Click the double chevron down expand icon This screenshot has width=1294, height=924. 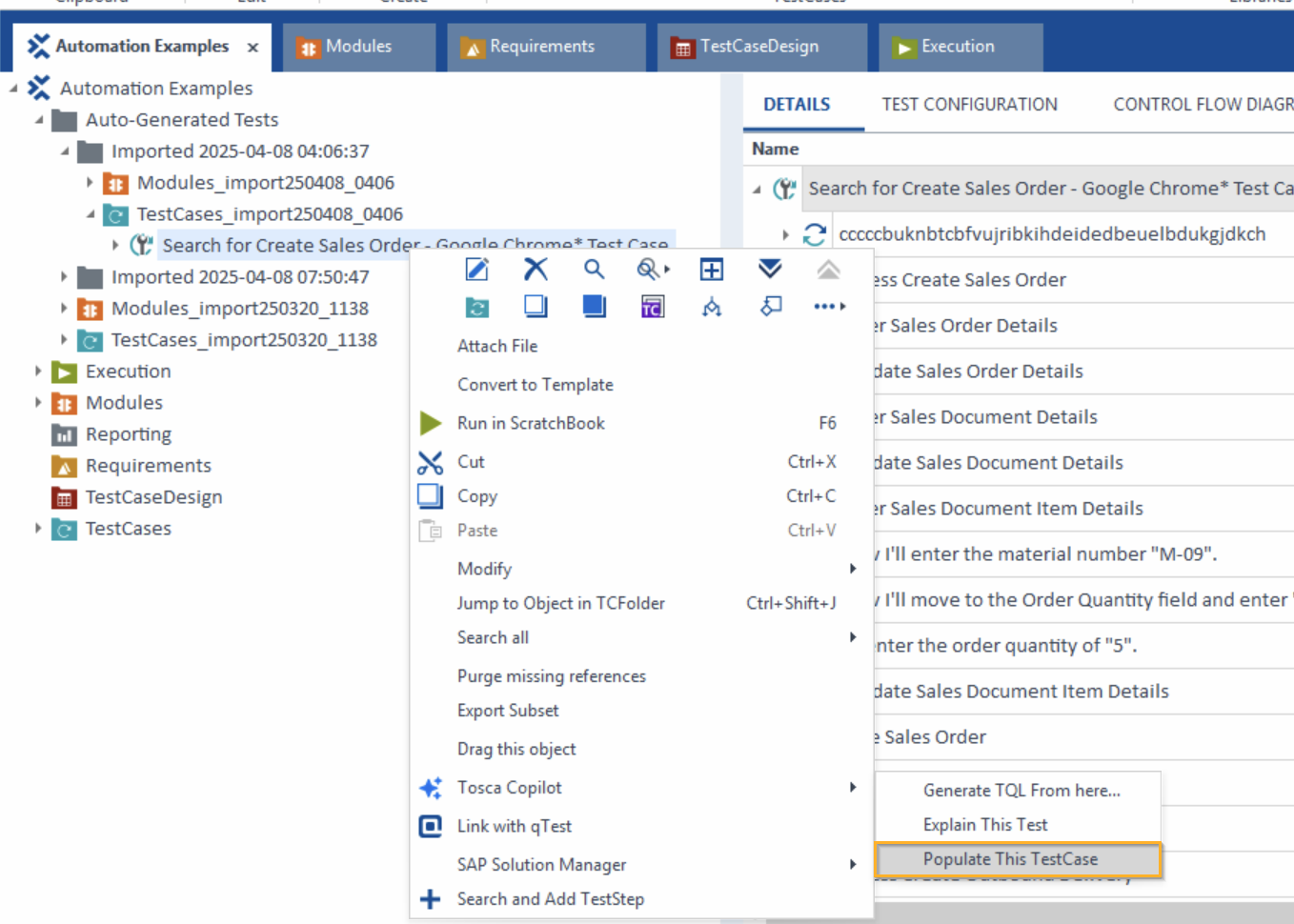(770, 270)
